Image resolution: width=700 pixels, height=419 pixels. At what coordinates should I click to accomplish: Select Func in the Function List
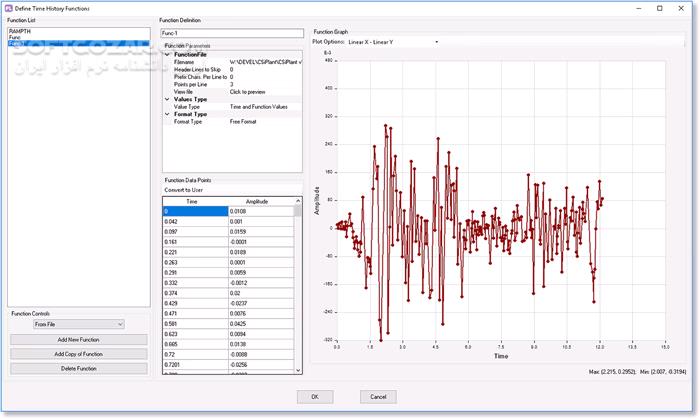[x=17, y=37]
